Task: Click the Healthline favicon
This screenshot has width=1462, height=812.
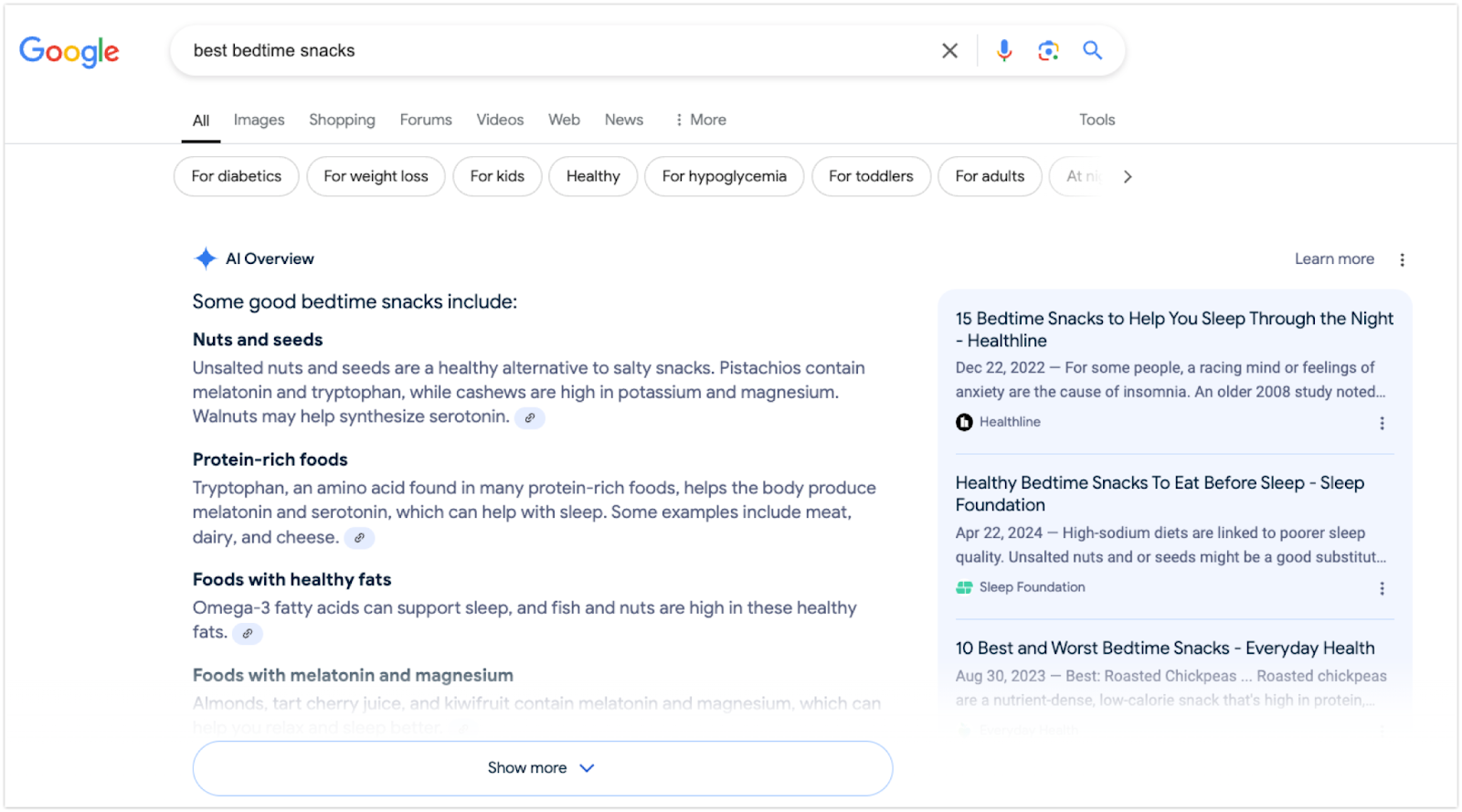Action: coord(964,422)
